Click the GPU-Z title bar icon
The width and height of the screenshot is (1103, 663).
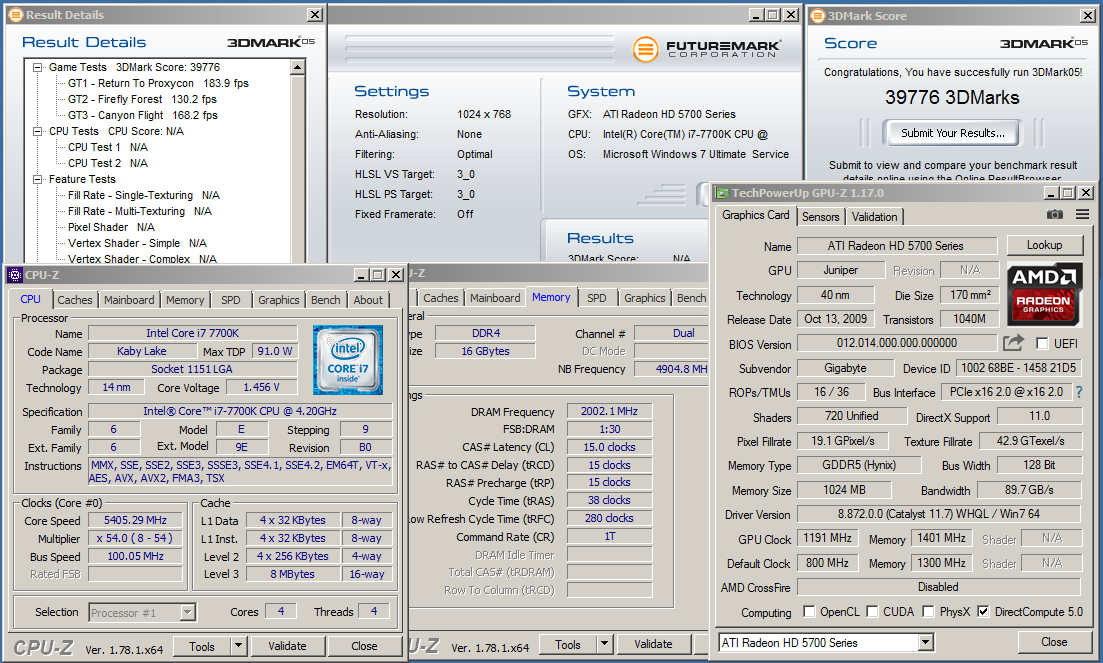(x=722, y=193)
